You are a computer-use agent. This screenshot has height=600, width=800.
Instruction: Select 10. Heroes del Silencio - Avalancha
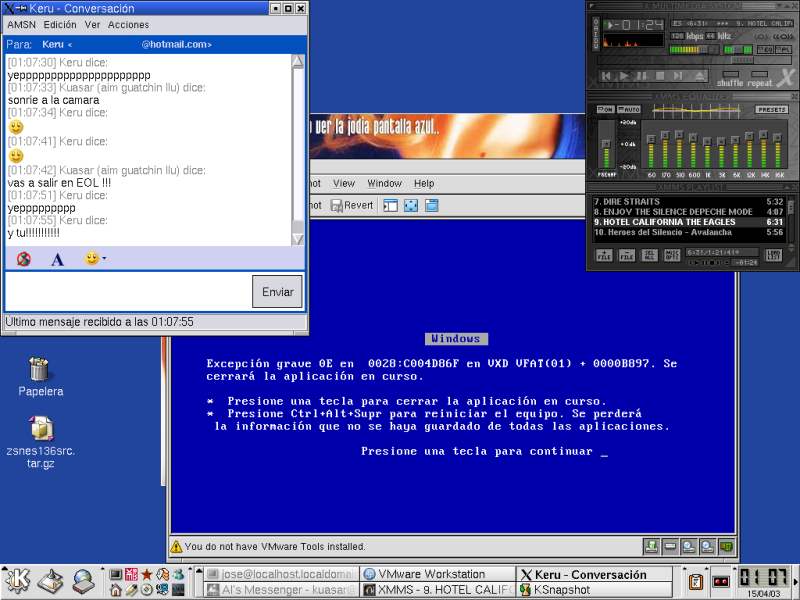coord(688,232)
